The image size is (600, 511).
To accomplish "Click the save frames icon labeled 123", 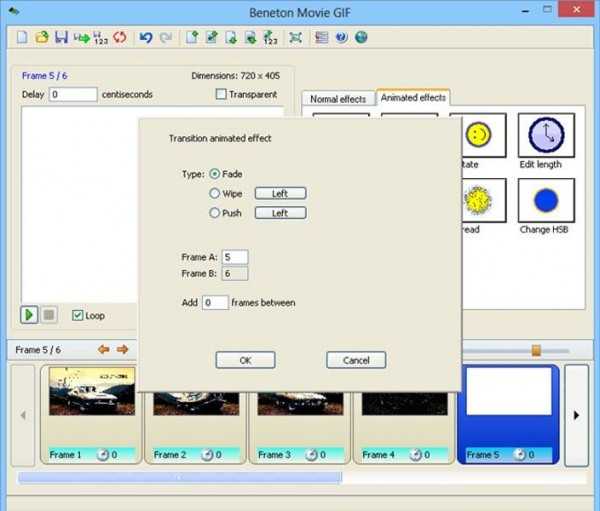I will click(x=100, y=38).
